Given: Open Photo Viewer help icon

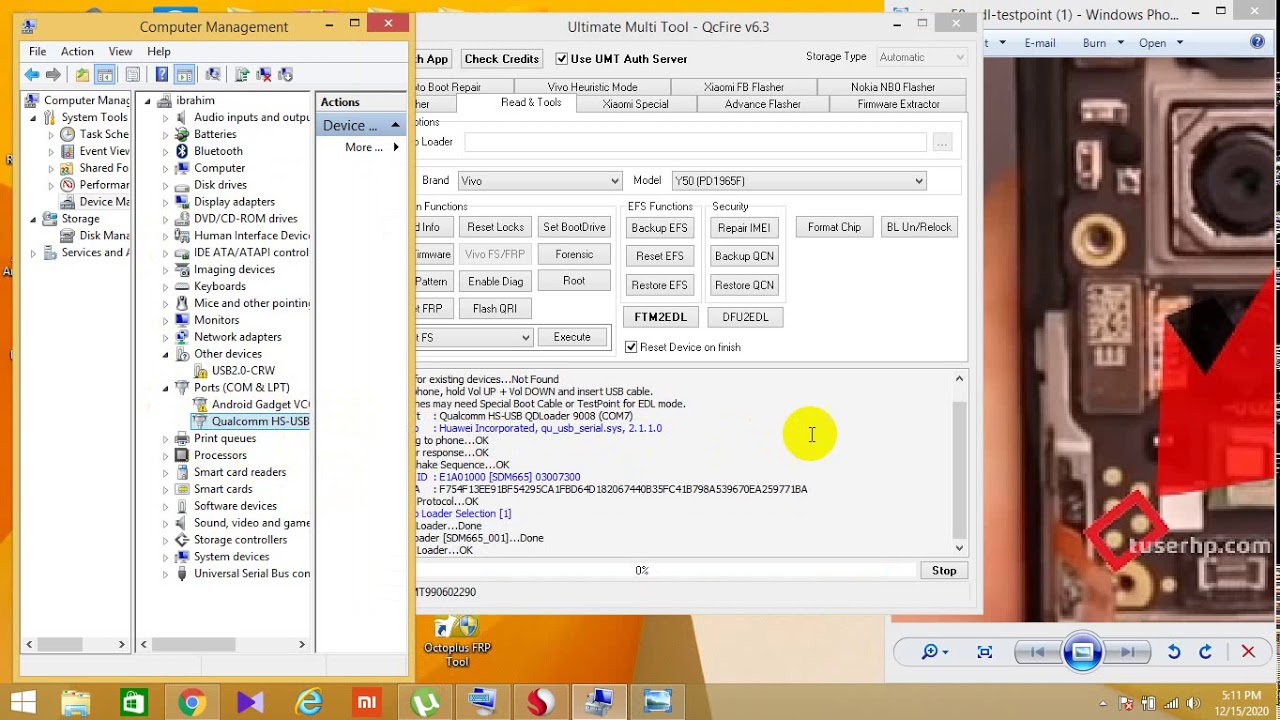Looking at the screenshot, I should [x=1258, y=42].
